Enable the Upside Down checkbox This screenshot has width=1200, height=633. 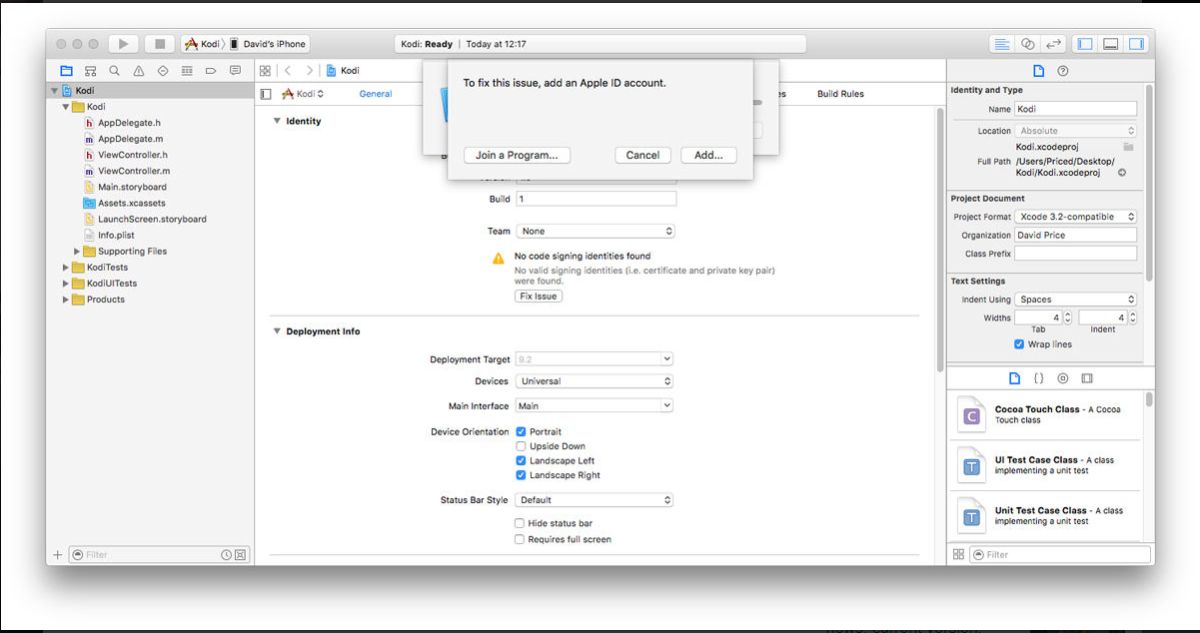pyautogui.click(x=520, y=446)
